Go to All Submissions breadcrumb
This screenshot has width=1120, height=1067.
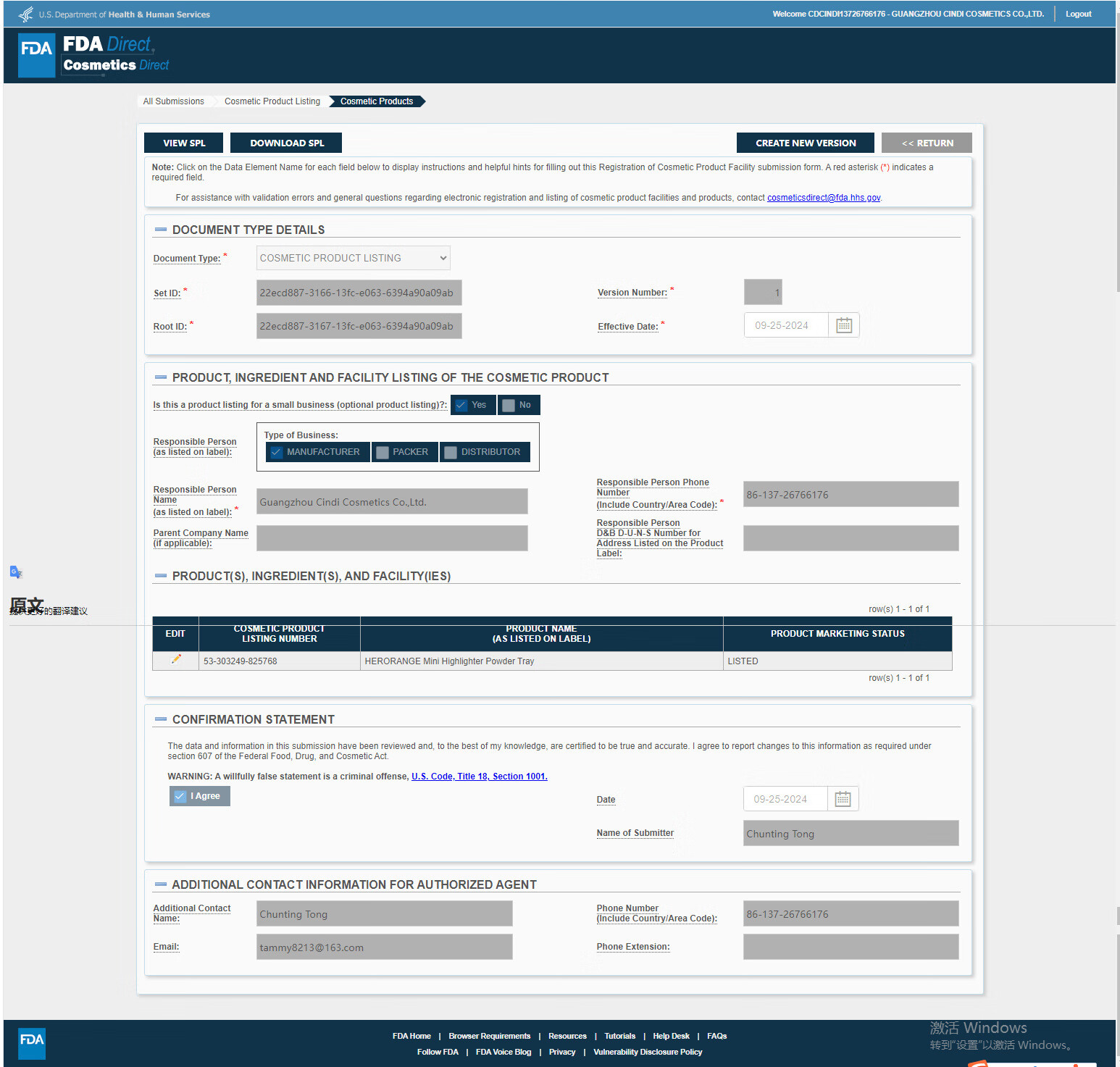pos(174,101)
